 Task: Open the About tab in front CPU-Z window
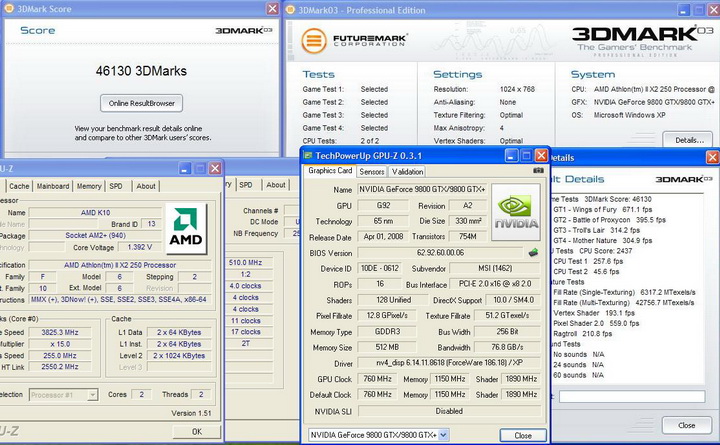click(146, 186)
